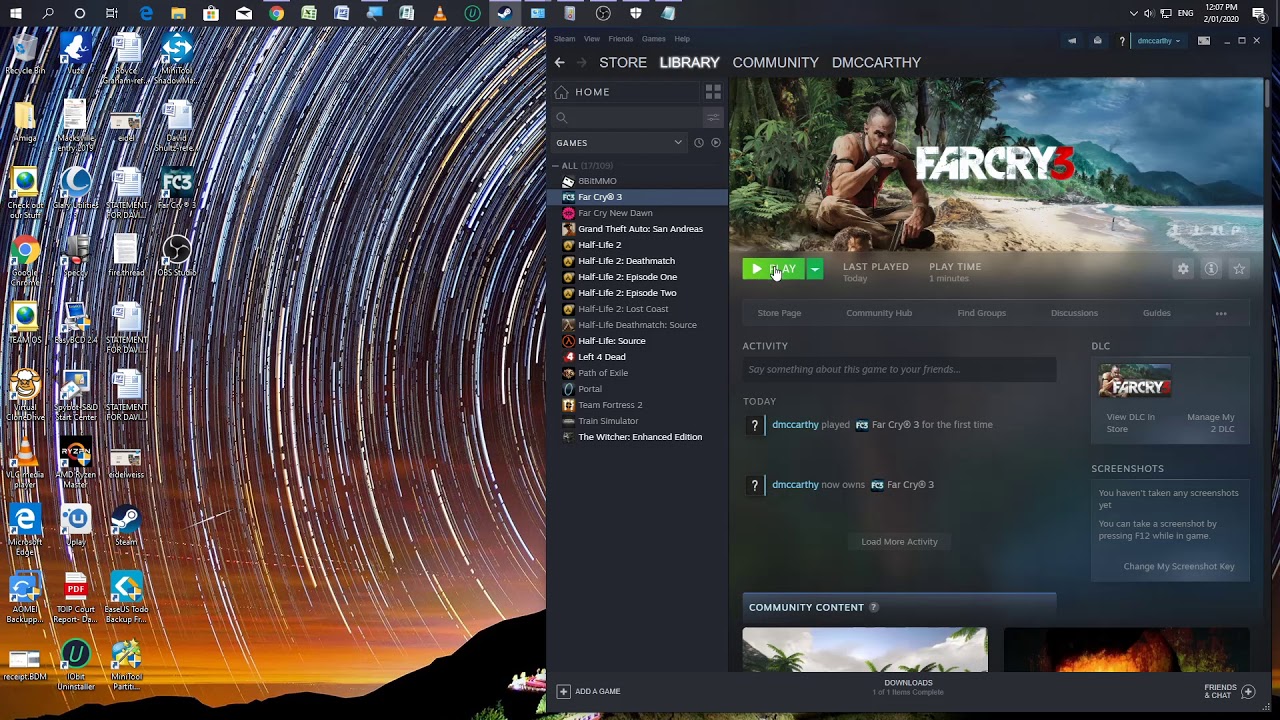1280x720 pixels.
Task: Go back with Steam's back arrow
Action: (x=560, y=62)
